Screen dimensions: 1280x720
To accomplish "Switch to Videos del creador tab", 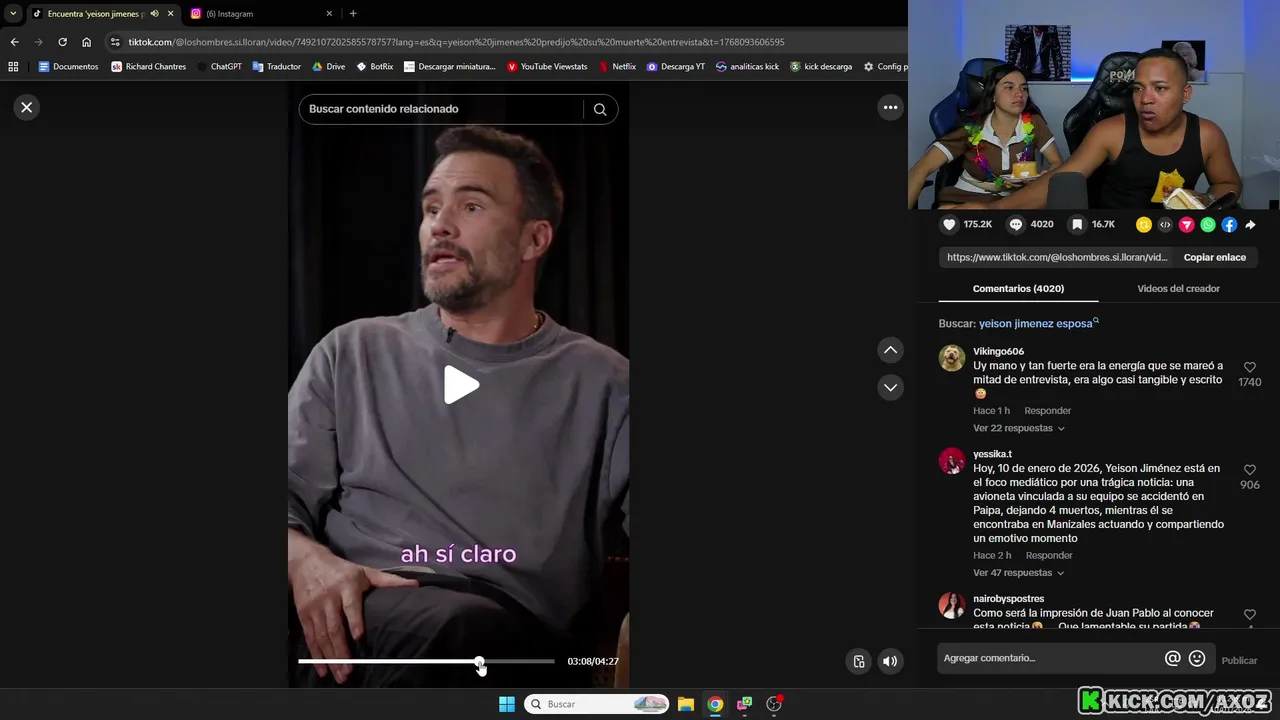I will point(1178,288).
